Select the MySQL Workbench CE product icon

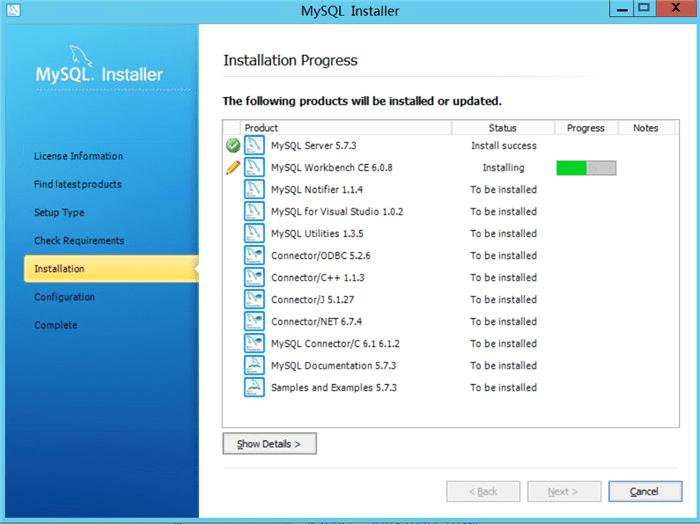pos(254,167)
